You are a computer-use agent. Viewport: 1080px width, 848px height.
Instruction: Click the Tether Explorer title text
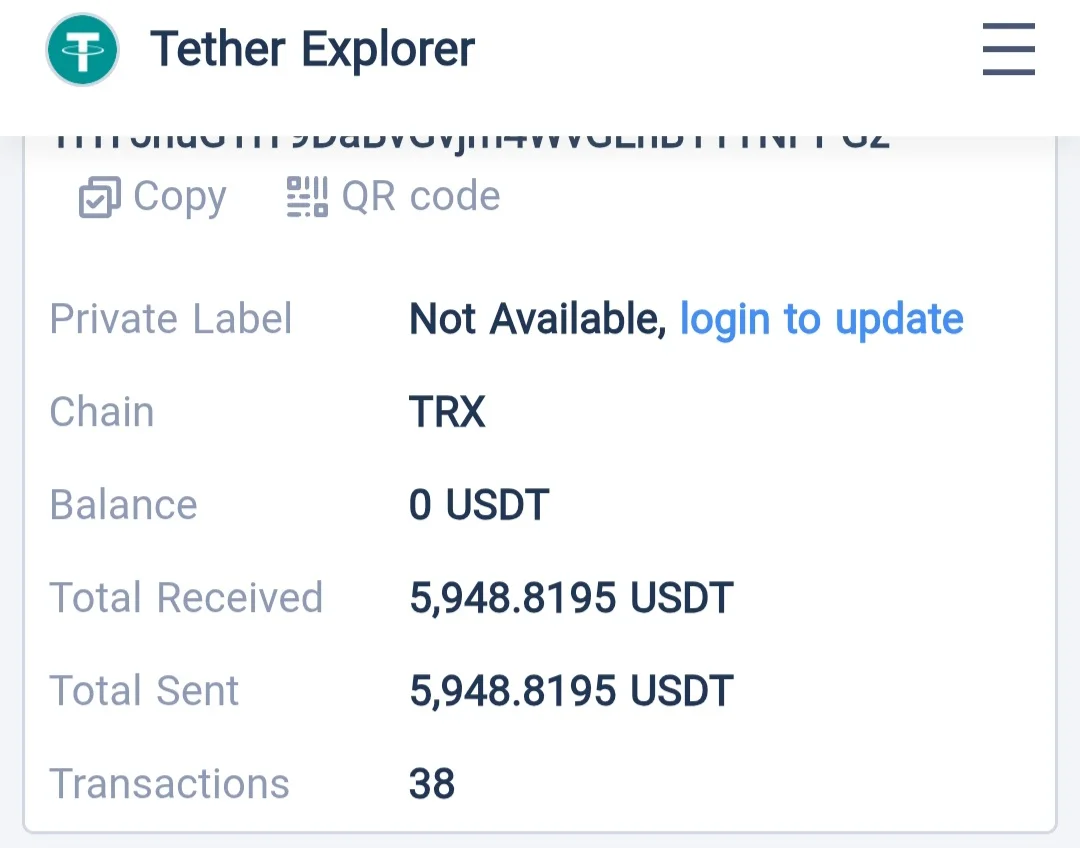pos(312,50)
